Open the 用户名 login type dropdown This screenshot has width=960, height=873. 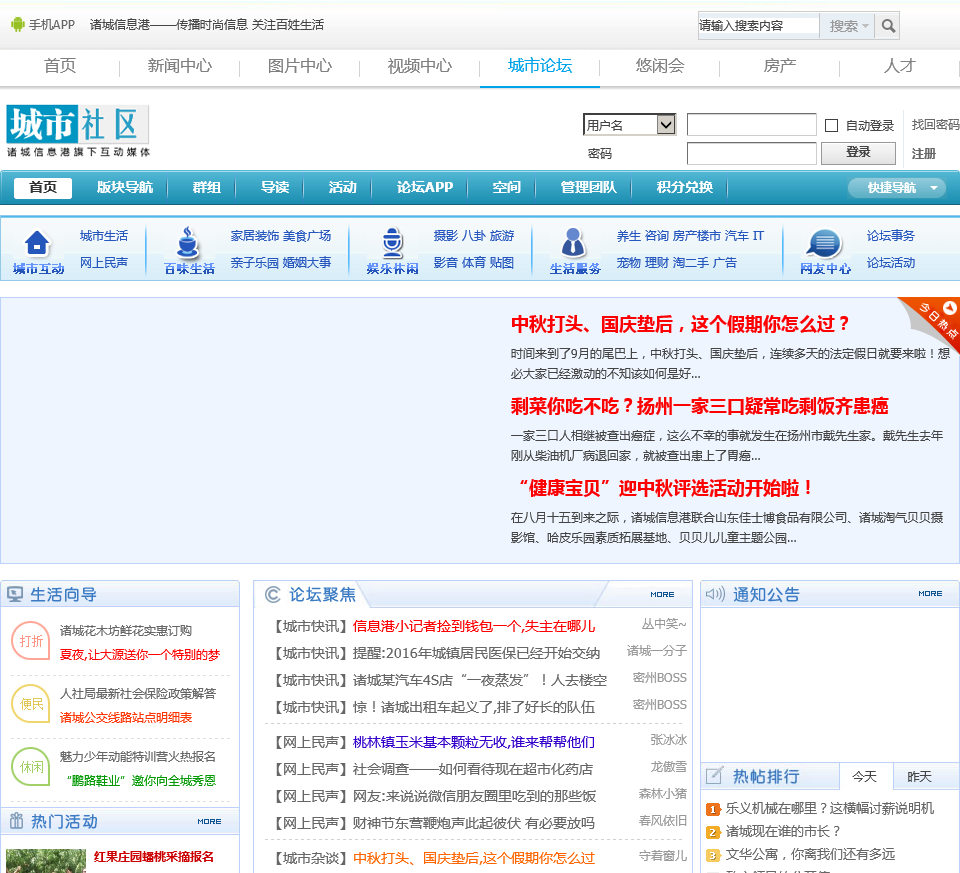coord(629,125)
